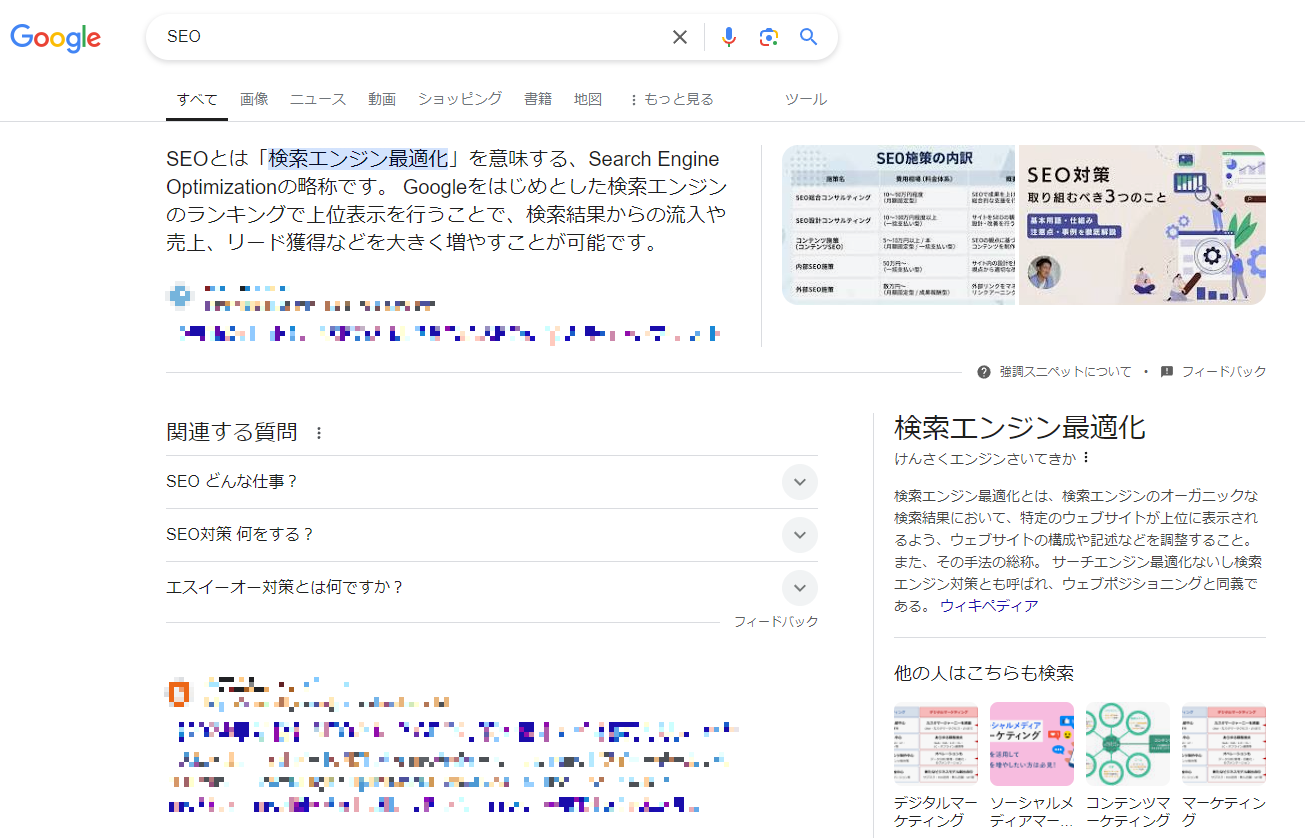This screenshot has height=838, width=1305.
Task: Open the デジタルマーケティング related search thumbnail
Action: click(x=934, y=744)
